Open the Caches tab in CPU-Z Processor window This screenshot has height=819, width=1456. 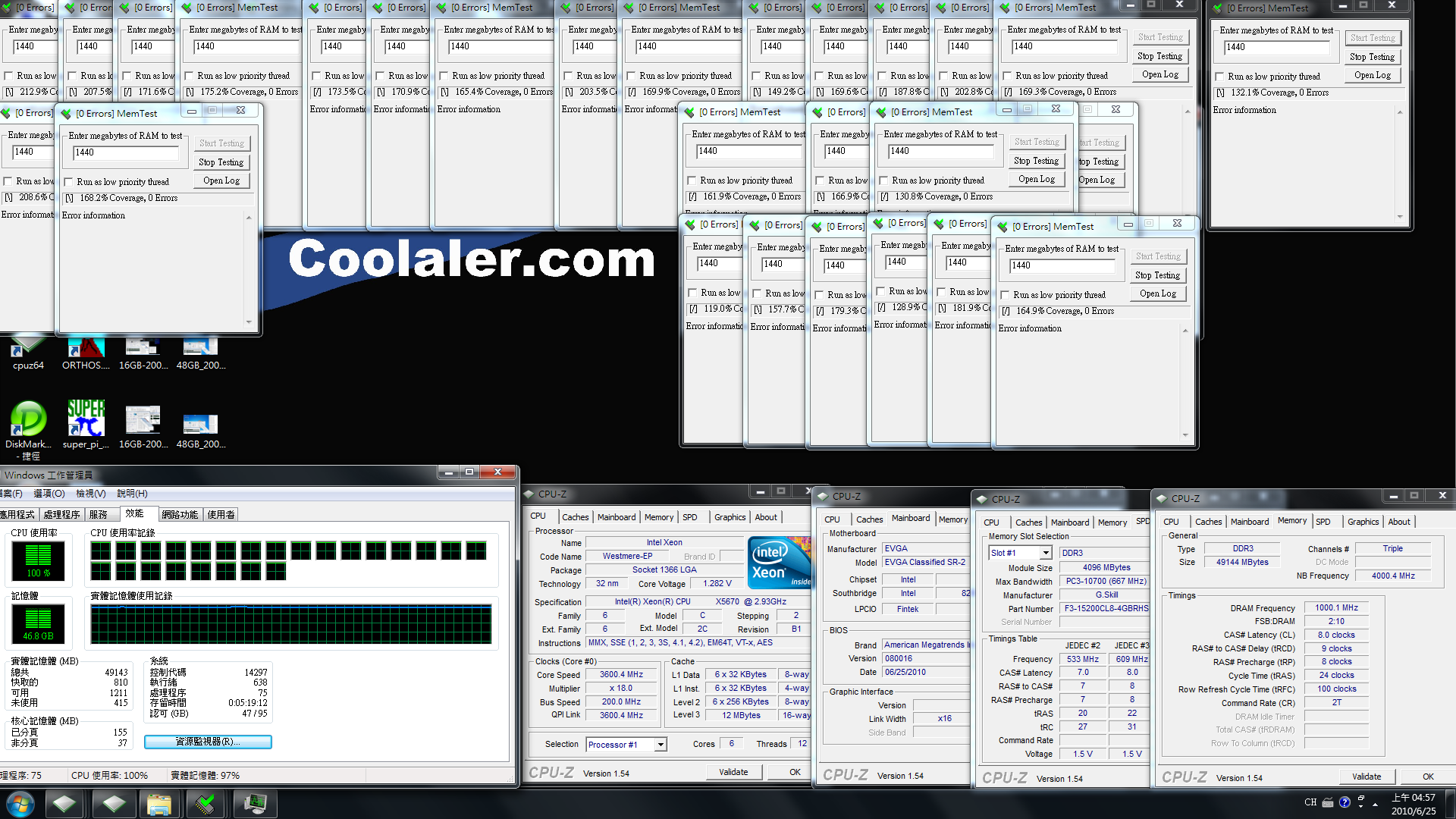575,517
